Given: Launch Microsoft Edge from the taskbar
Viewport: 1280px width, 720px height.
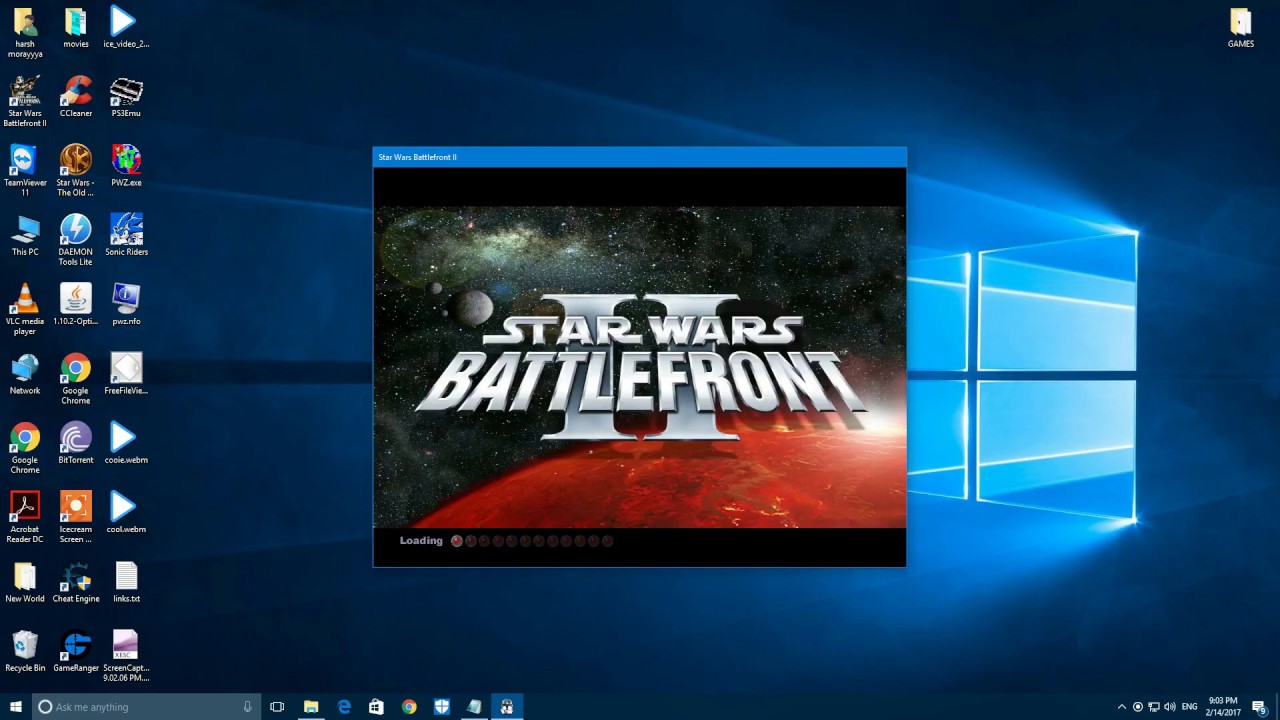Looking at the screenshot, I should coord(344,707).
